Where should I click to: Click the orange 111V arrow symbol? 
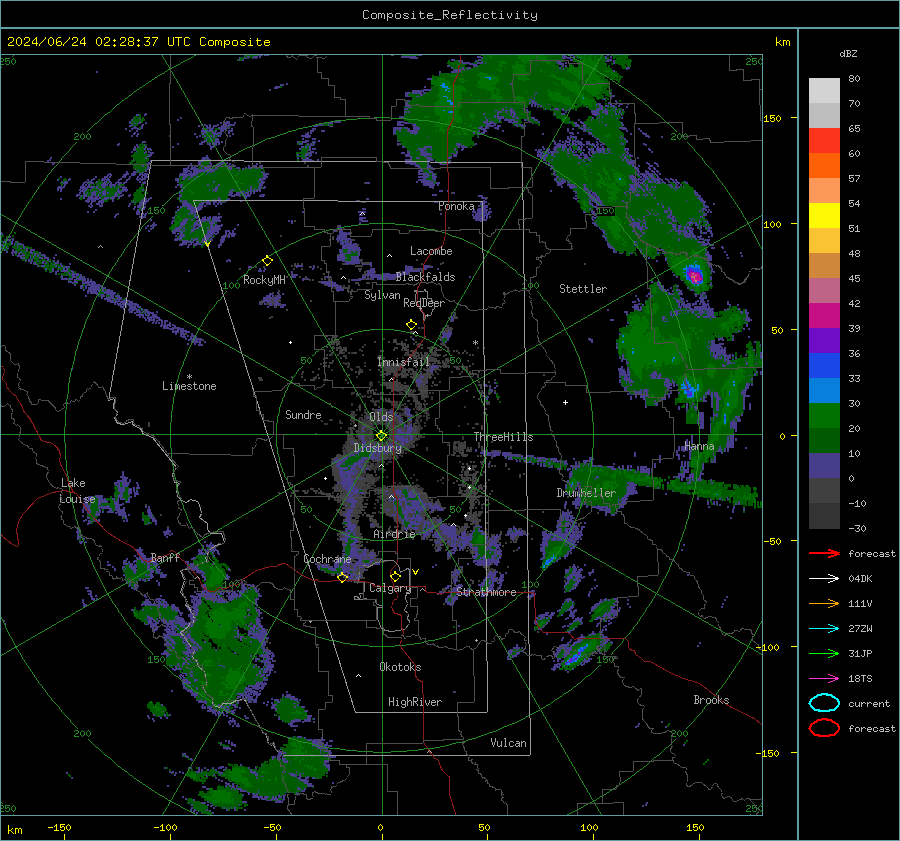[x=824, y=603]
